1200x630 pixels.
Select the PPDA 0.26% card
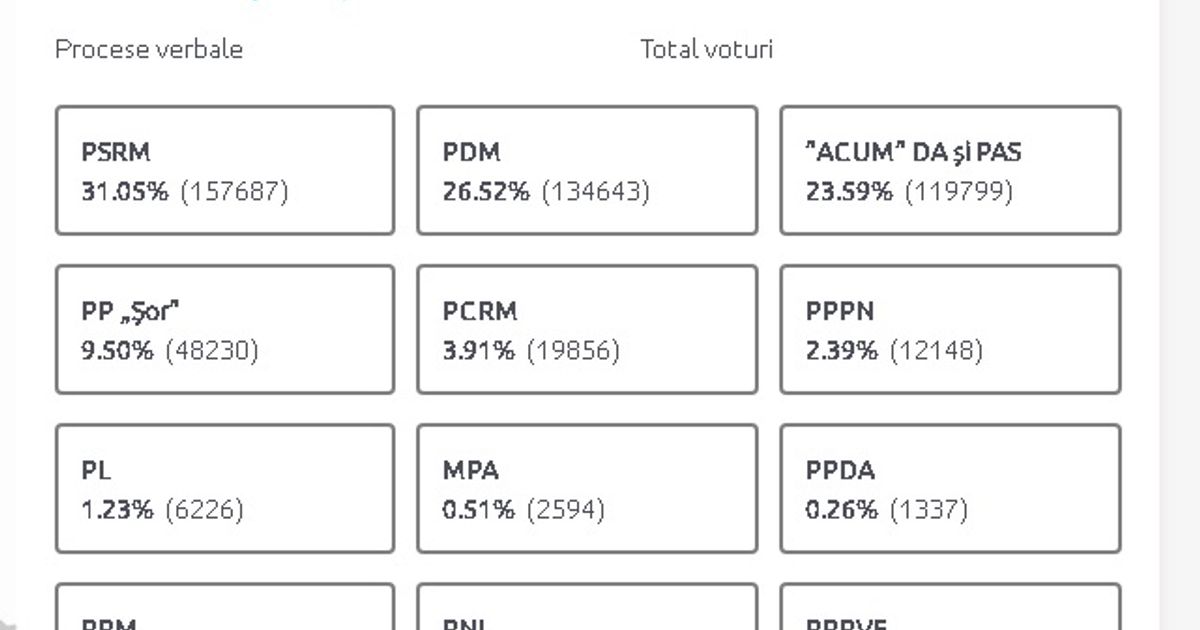pyautogui.click(x=950, y=489)
